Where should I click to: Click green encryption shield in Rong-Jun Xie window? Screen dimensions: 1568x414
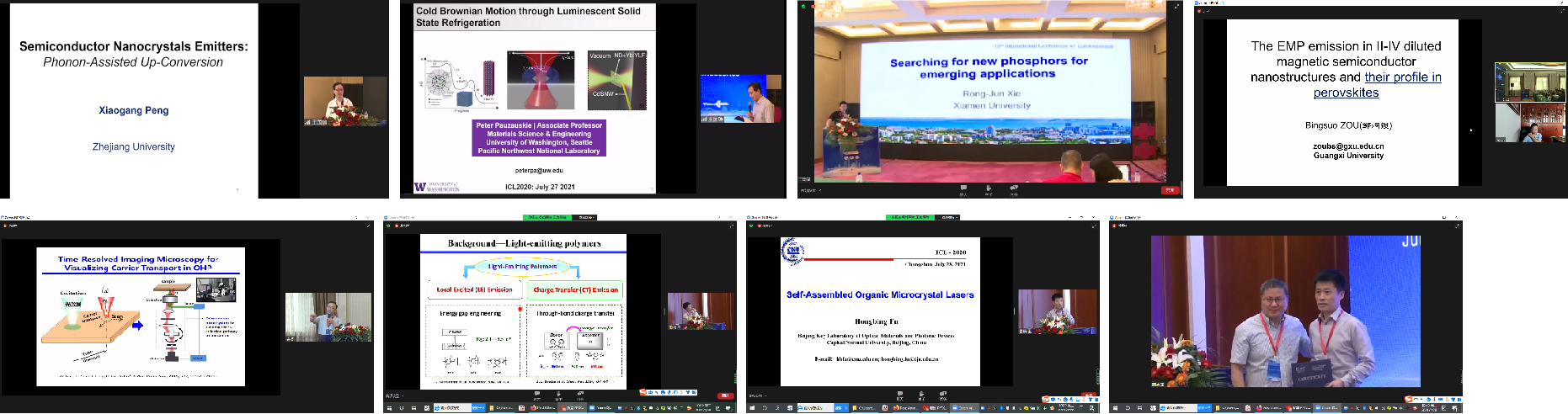click(x=803, y=6)
